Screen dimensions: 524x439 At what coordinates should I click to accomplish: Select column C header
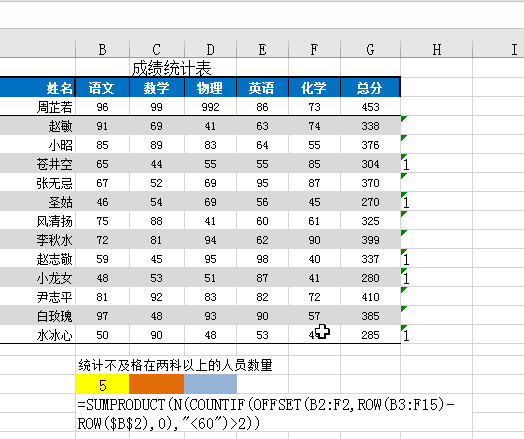[x=156, y=49]
